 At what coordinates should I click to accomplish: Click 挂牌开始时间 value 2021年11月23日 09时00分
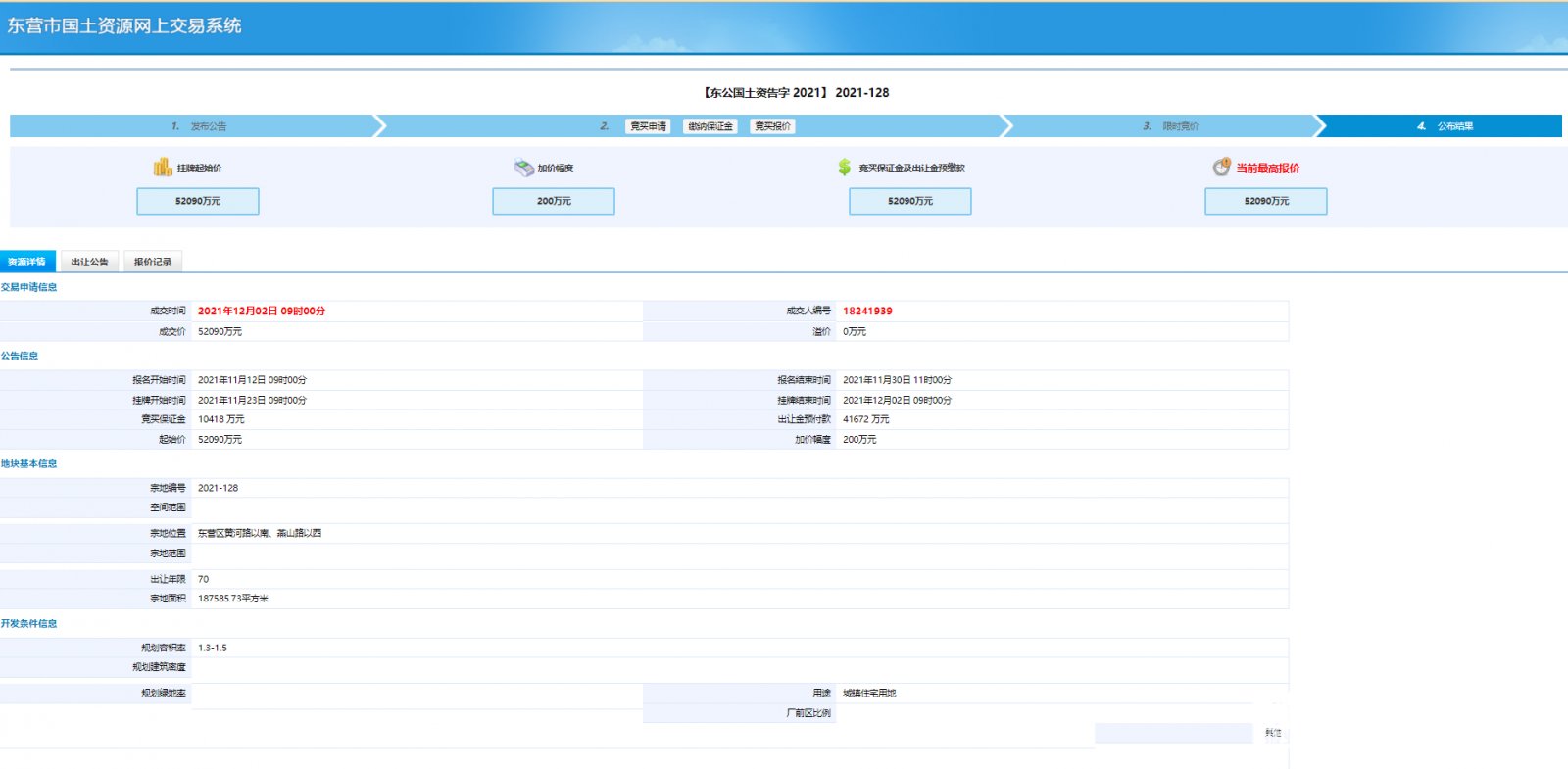(253, 400)
